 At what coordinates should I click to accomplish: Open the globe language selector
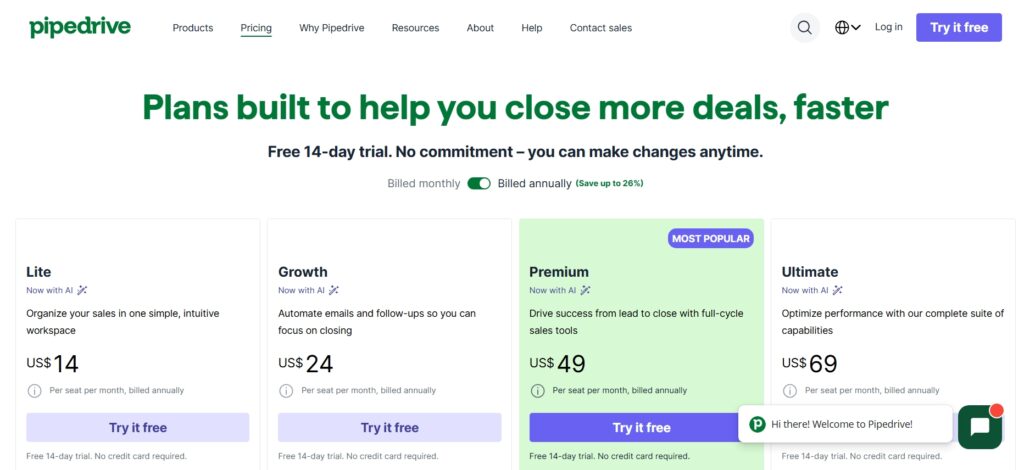847,28
